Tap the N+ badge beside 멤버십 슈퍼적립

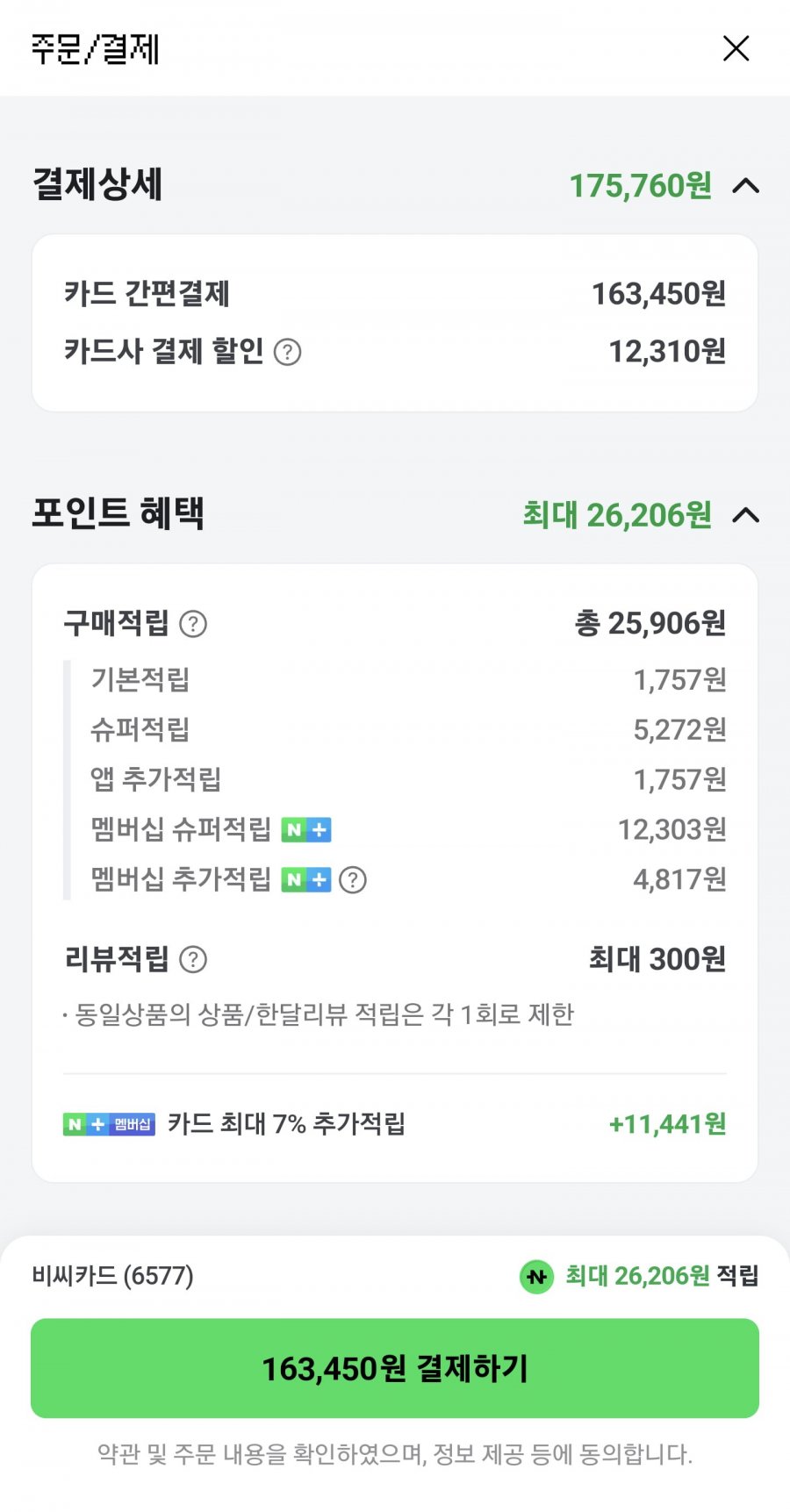(306, 829)
